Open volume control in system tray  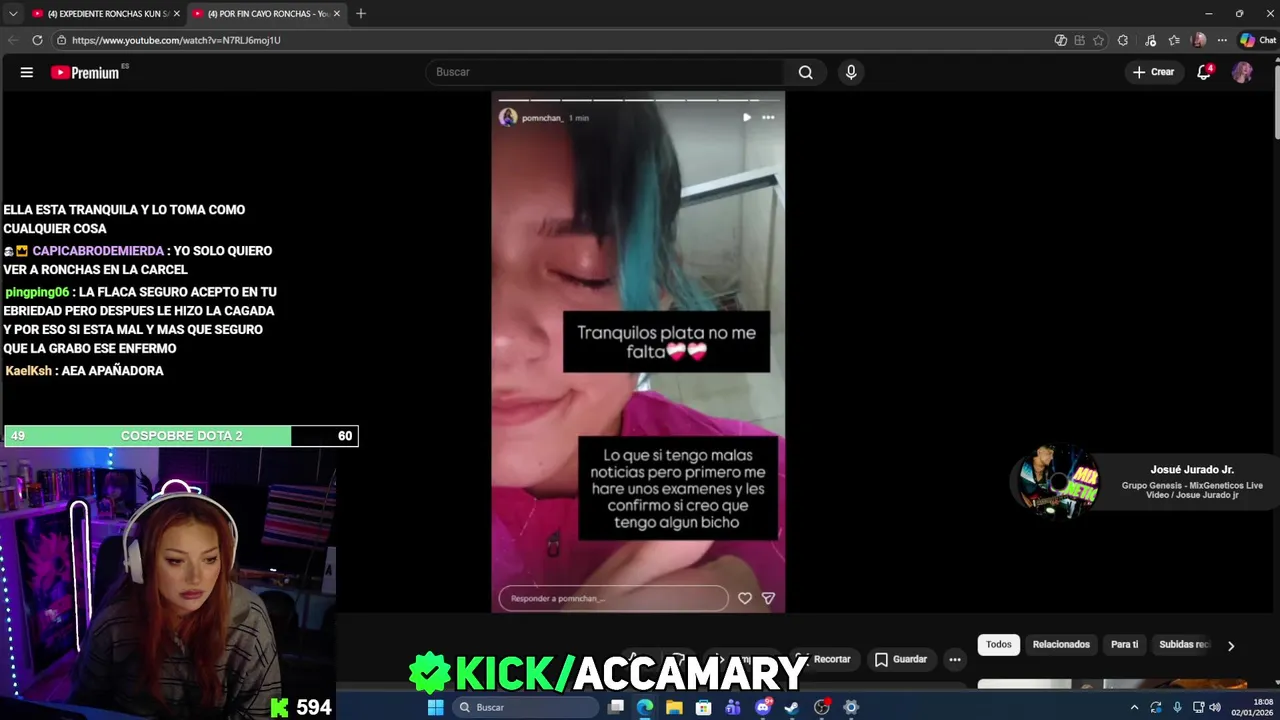1215,707
